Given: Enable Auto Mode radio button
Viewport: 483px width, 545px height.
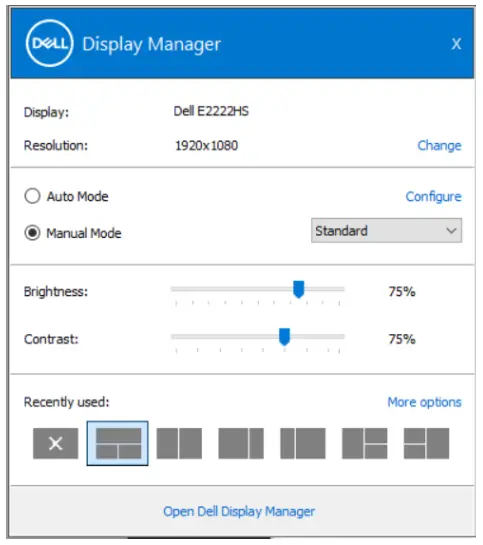Looking at the screenshot, I should click(32, 196).
